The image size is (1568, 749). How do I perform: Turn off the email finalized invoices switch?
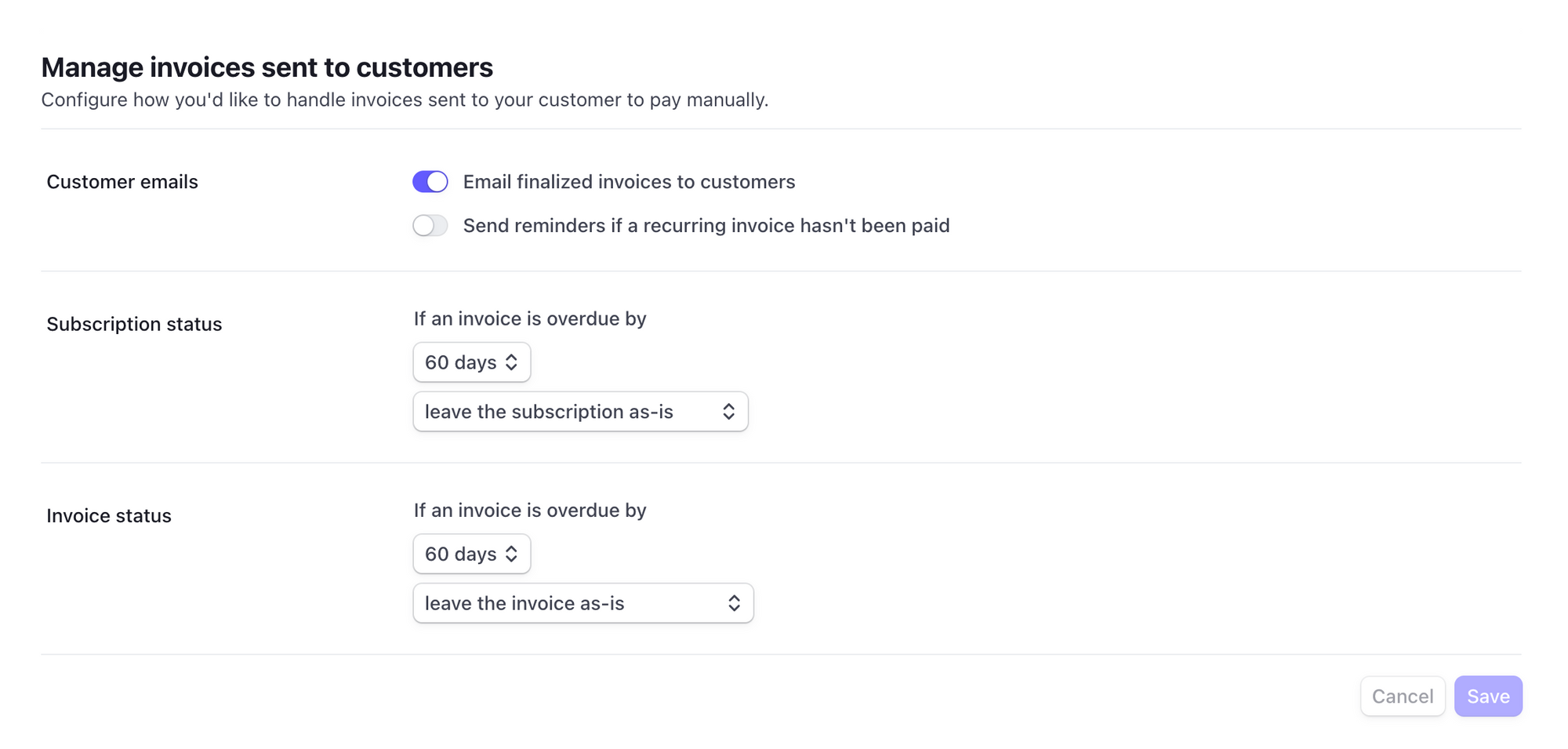(x=430, y=182)
